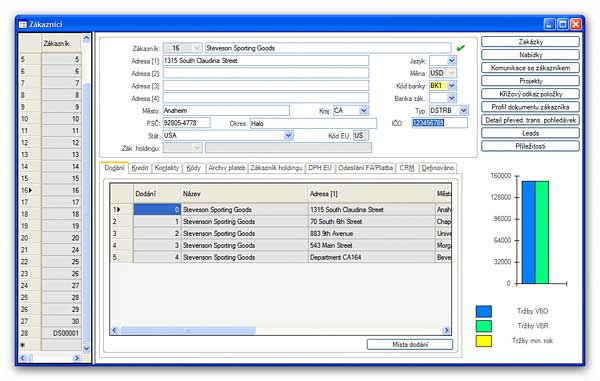Click the Místo field containing Anaheim

pyautogui.click(x=226, y=111)
